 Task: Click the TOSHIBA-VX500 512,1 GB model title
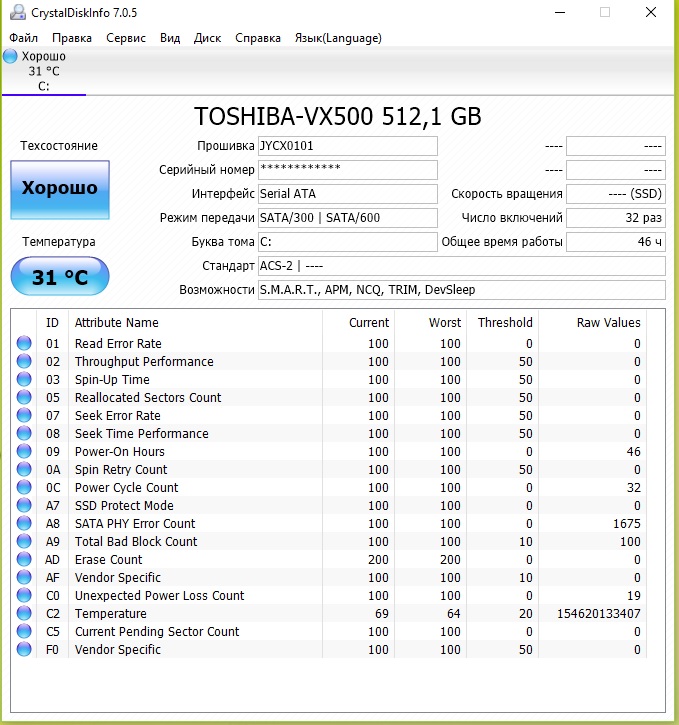tap(337, 116)
